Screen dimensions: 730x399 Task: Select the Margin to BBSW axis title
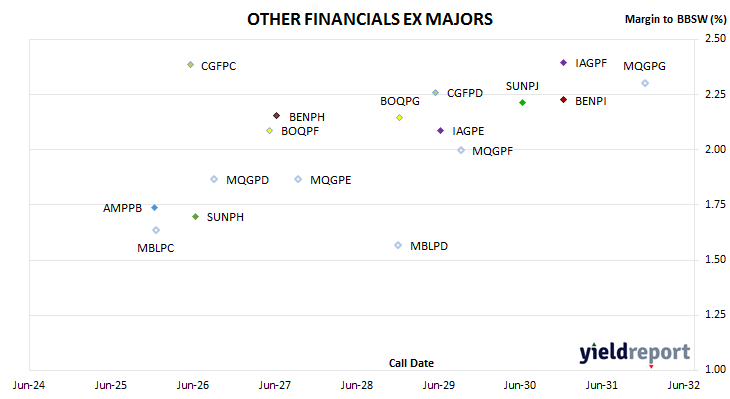[675, 19]
